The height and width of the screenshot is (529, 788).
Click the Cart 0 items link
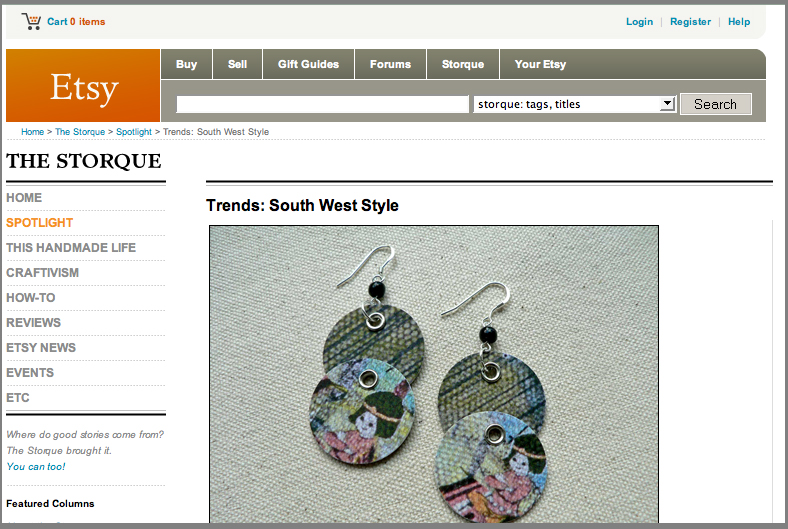point(76,22)
